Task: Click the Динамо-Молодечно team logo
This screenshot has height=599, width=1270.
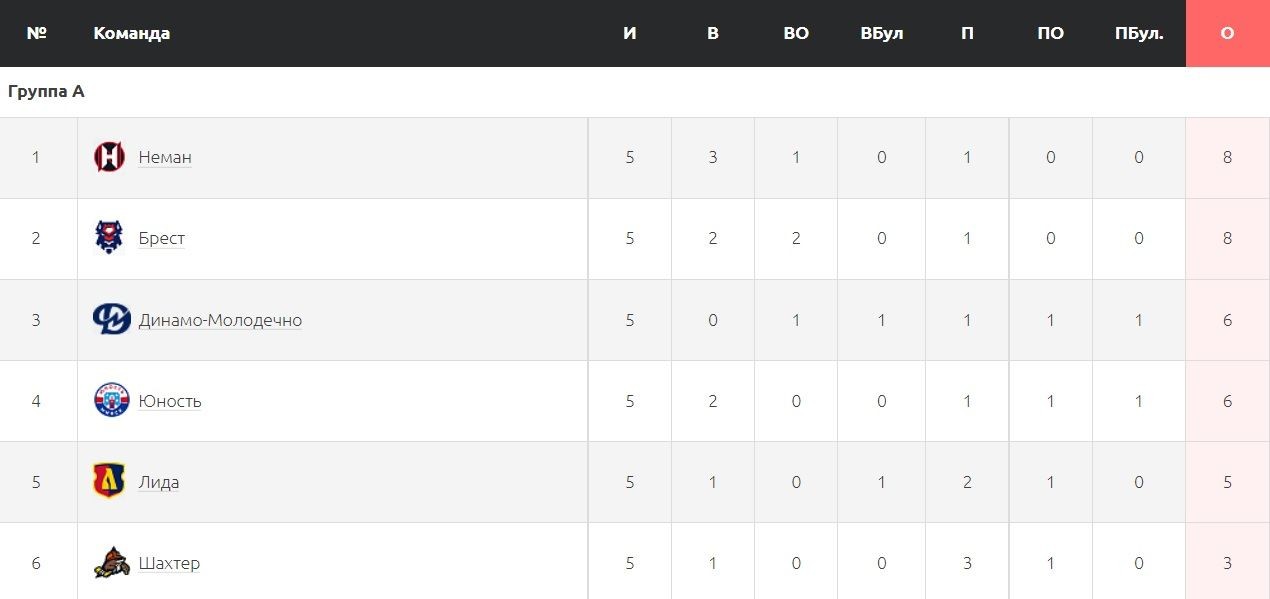Action: point(111,319)
